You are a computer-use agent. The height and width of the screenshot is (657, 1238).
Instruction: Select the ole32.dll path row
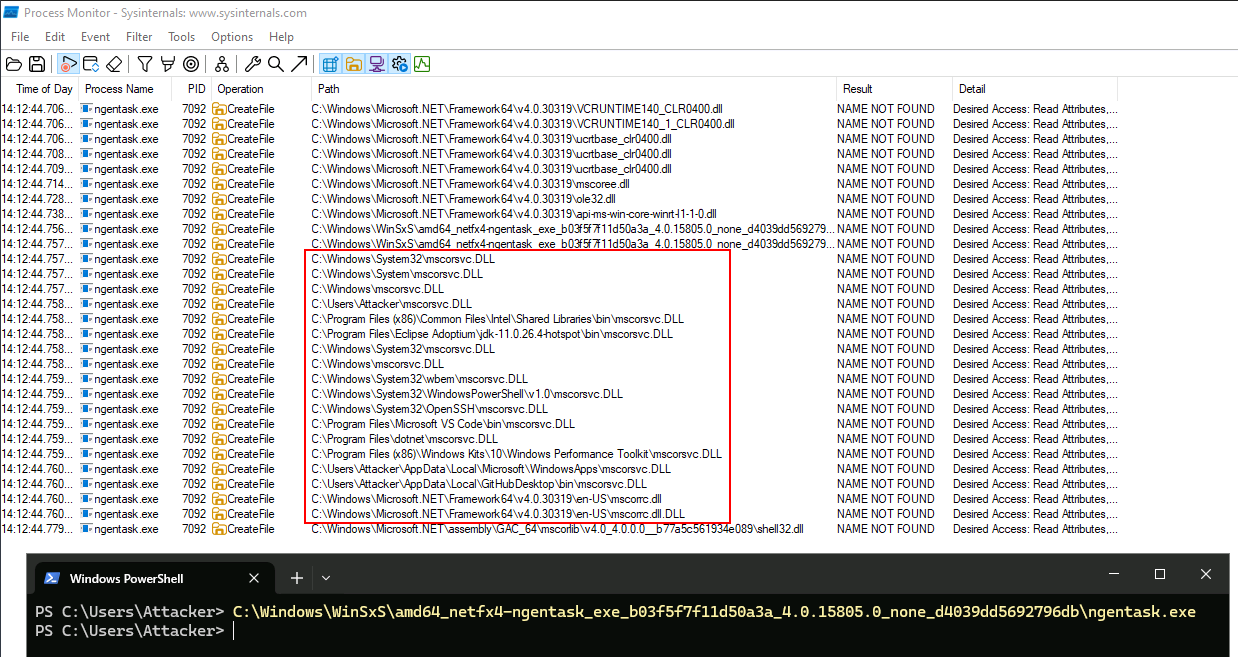click(463, 199)
